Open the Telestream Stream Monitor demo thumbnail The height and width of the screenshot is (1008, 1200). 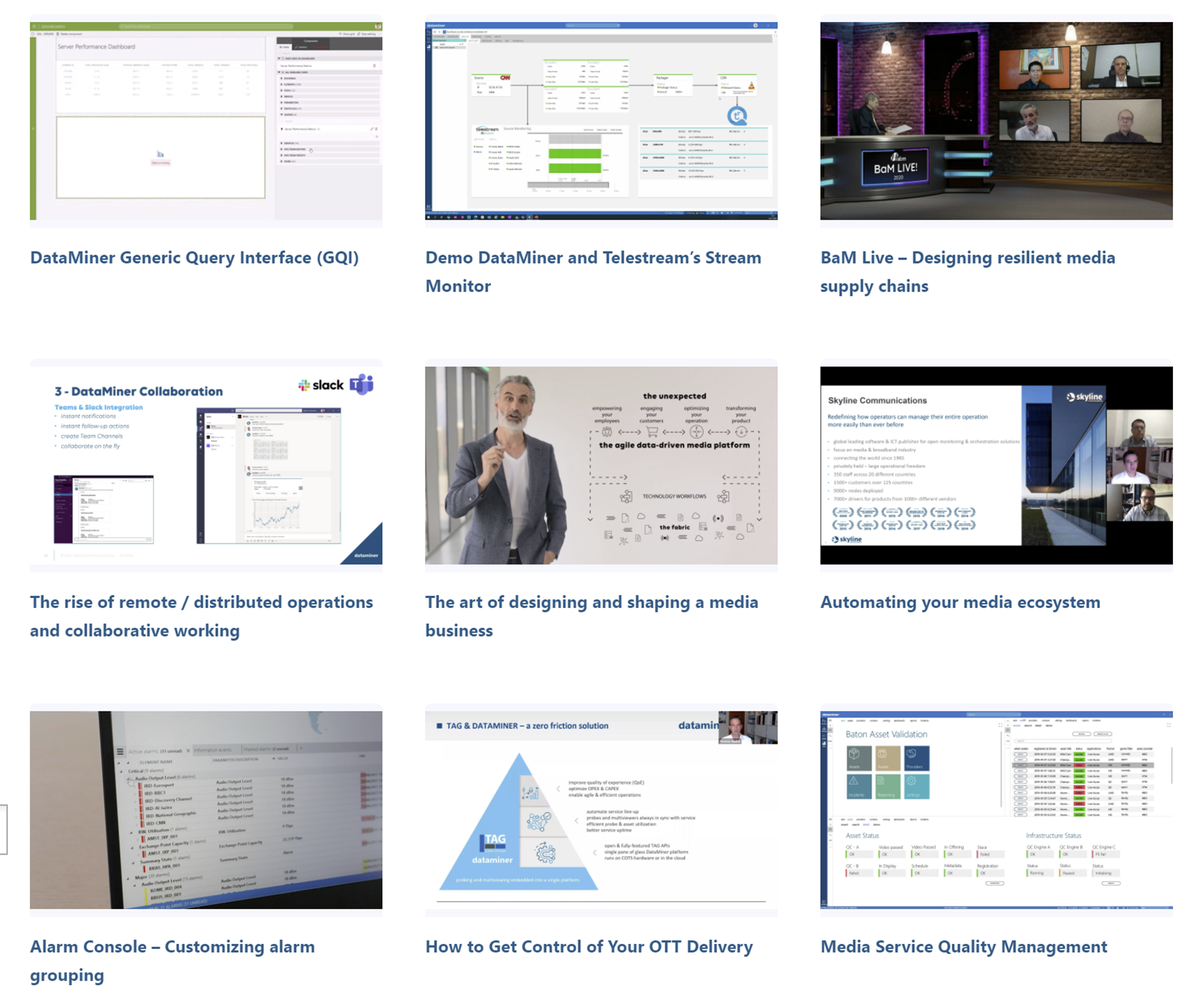601,120
